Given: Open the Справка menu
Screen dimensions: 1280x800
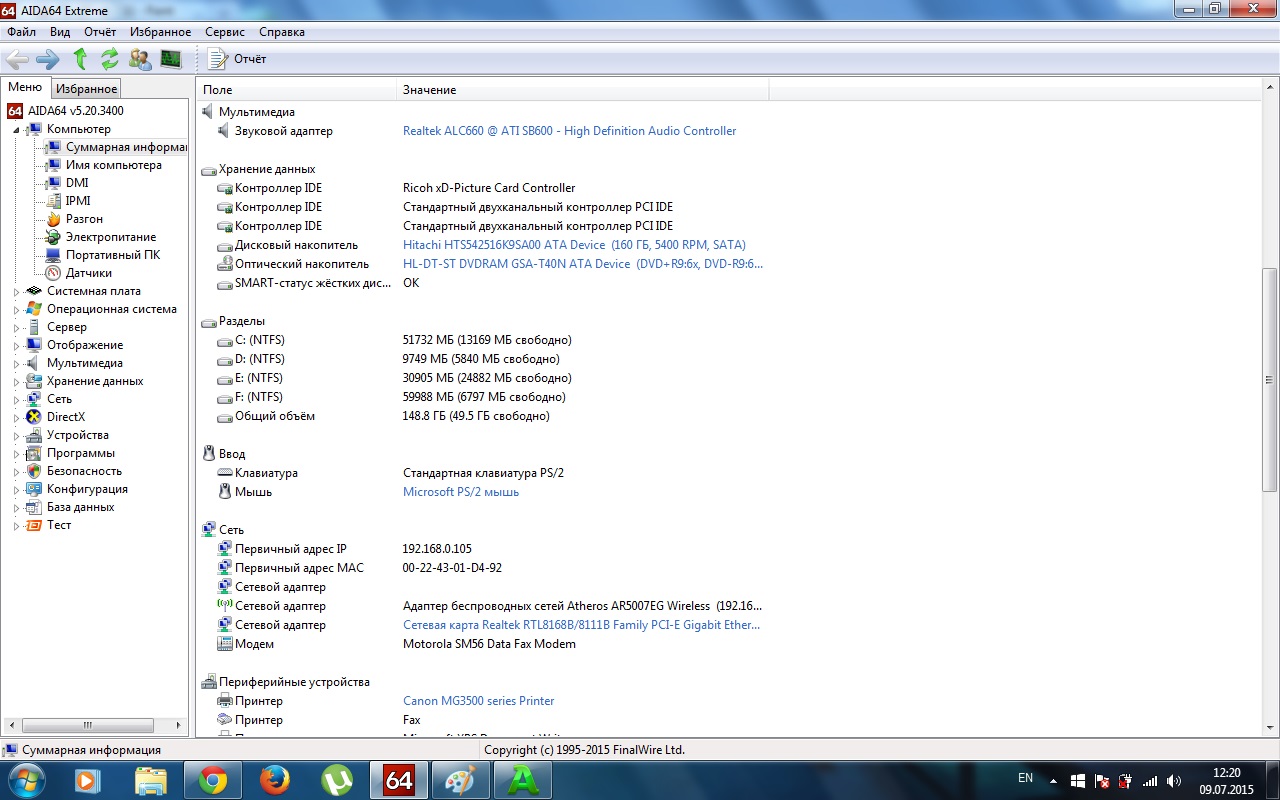Looking at the screenshot, I should 282,32.
